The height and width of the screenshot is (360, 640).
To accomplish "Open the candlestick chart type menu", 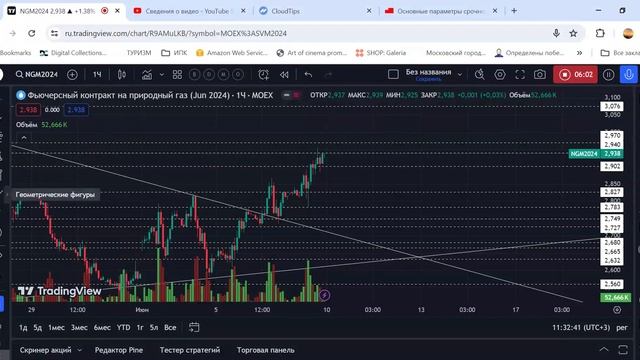I will (122, 75).
